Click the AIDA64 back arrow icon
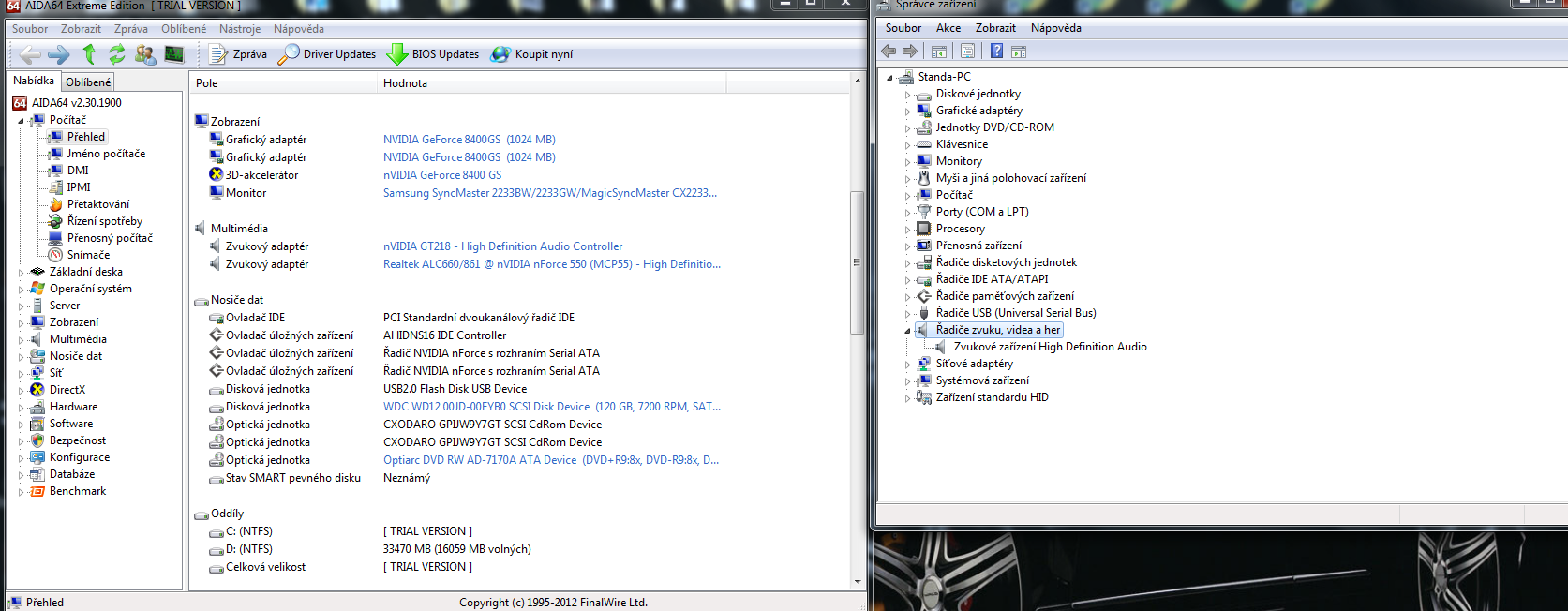Screen dimensions: 1568x611 [30, 54]
